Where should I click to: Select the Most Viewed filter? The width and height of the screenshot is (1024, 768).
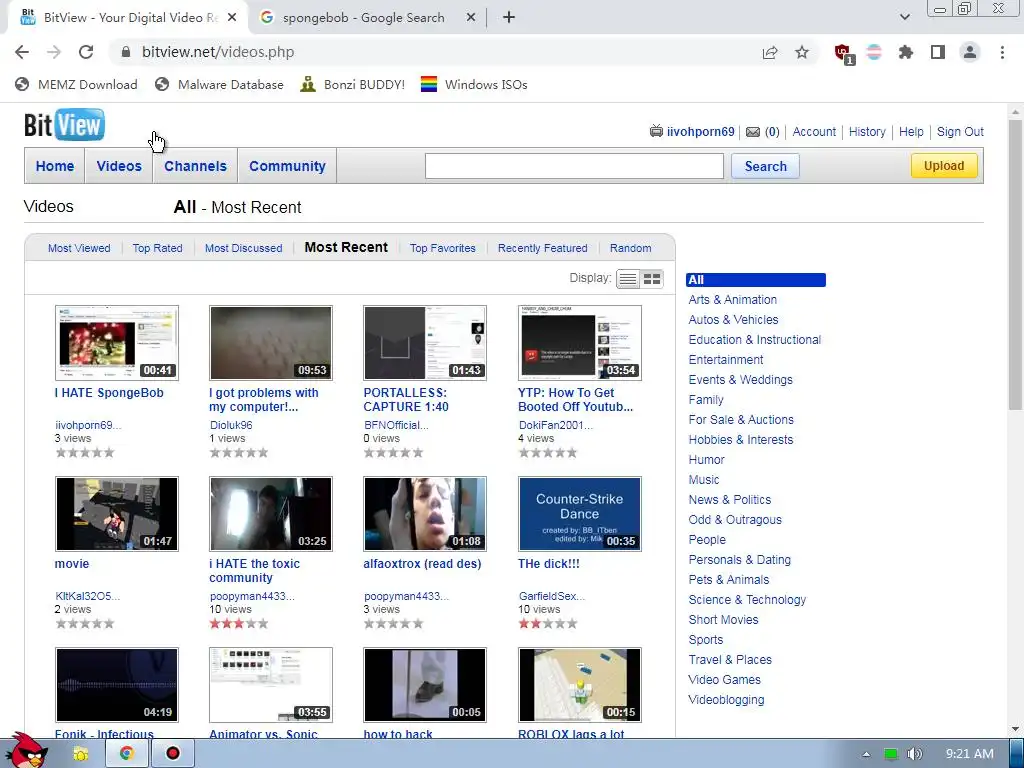coord(79,248)
